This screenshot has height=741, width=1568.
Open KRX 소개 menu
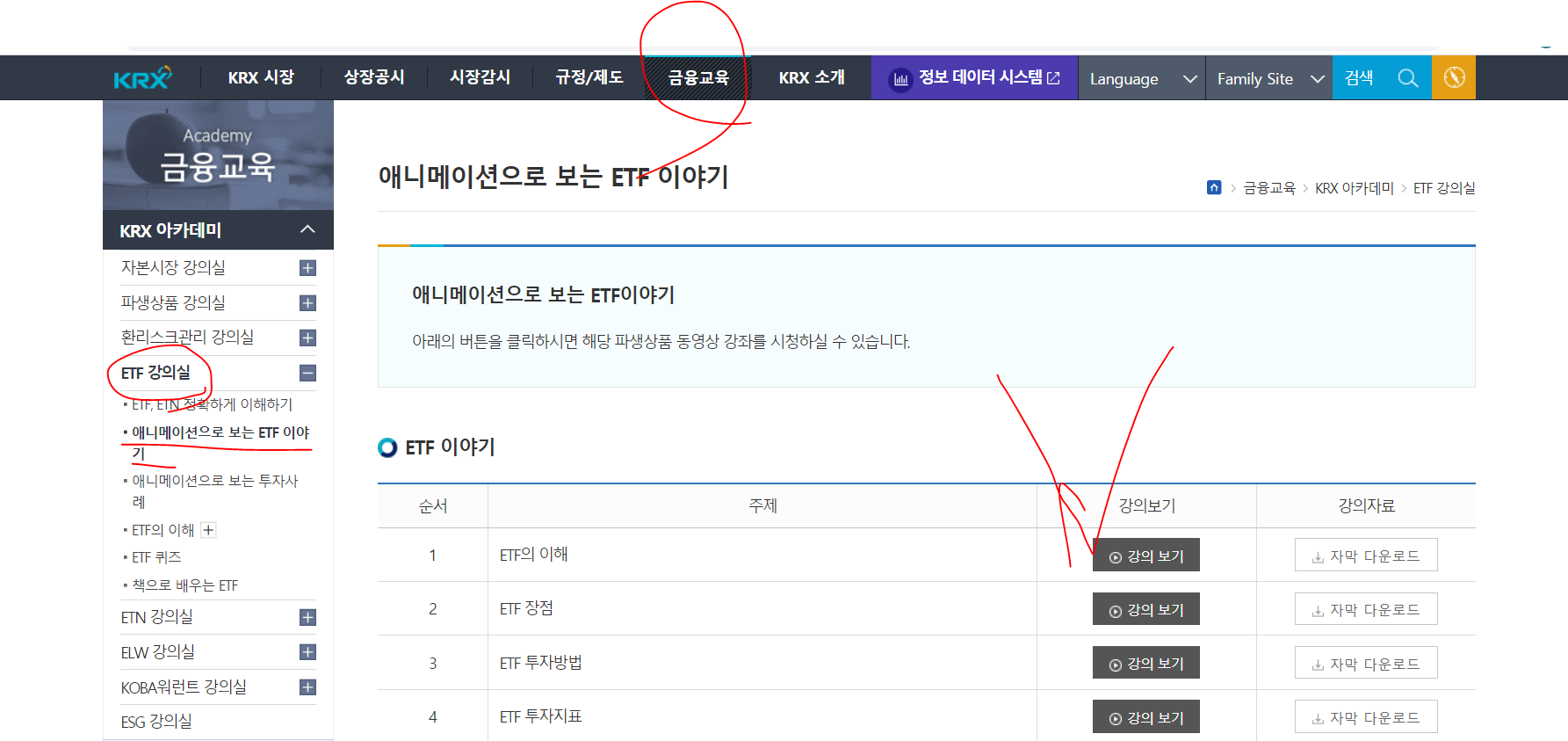pyautogui.click(x=812, y=77)
